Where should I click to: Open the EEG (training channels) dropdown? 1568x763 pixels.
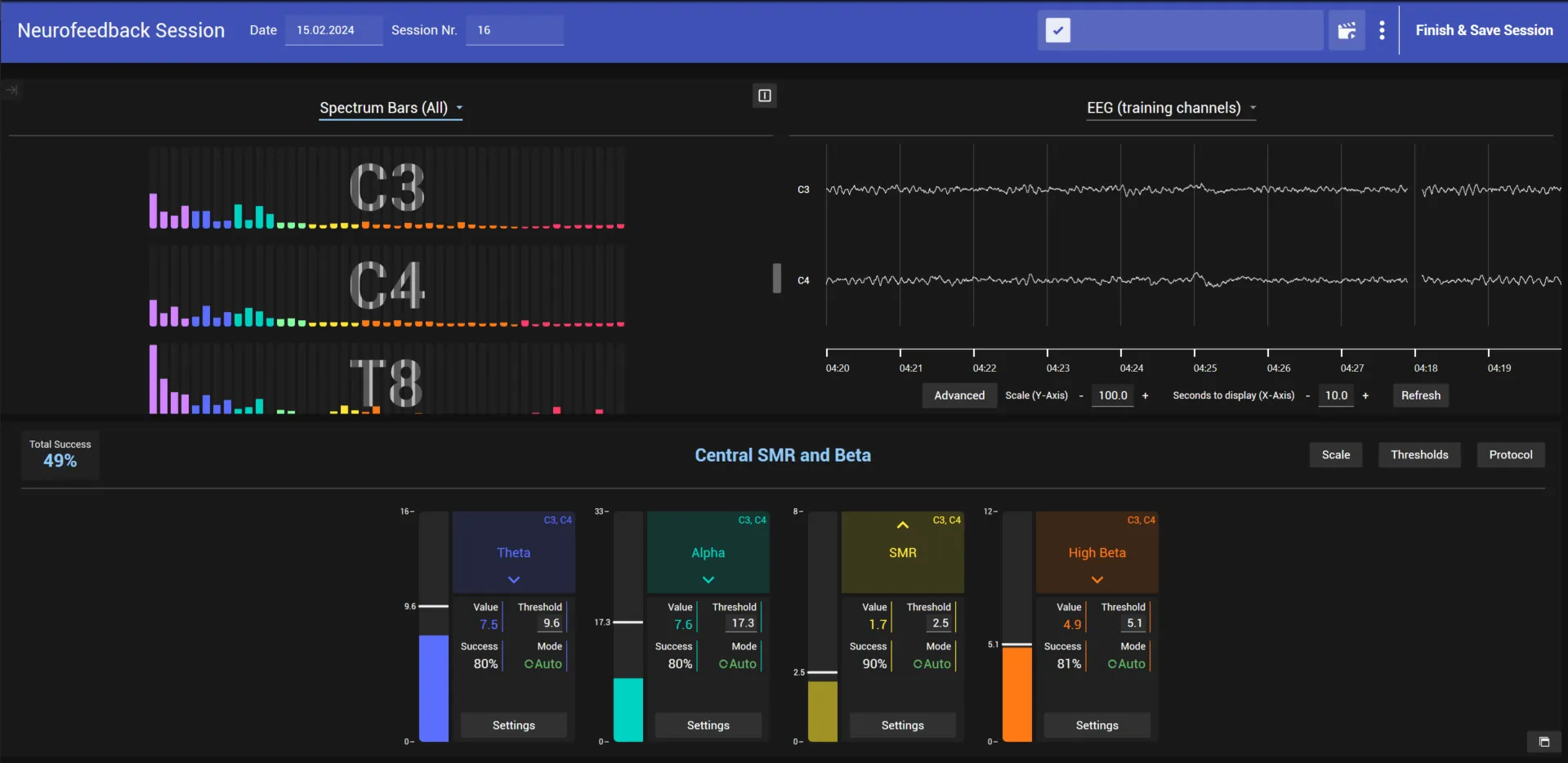(1171, 108)
